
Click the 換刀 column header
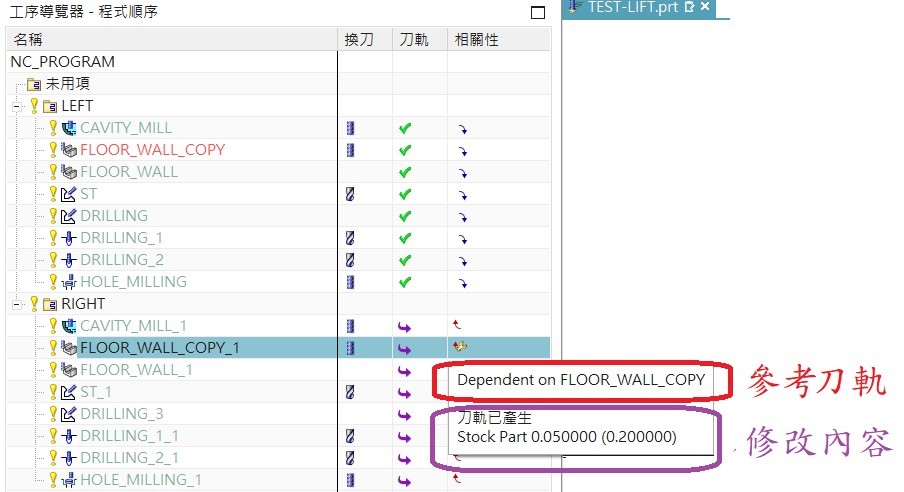click(x=364, y=40)
